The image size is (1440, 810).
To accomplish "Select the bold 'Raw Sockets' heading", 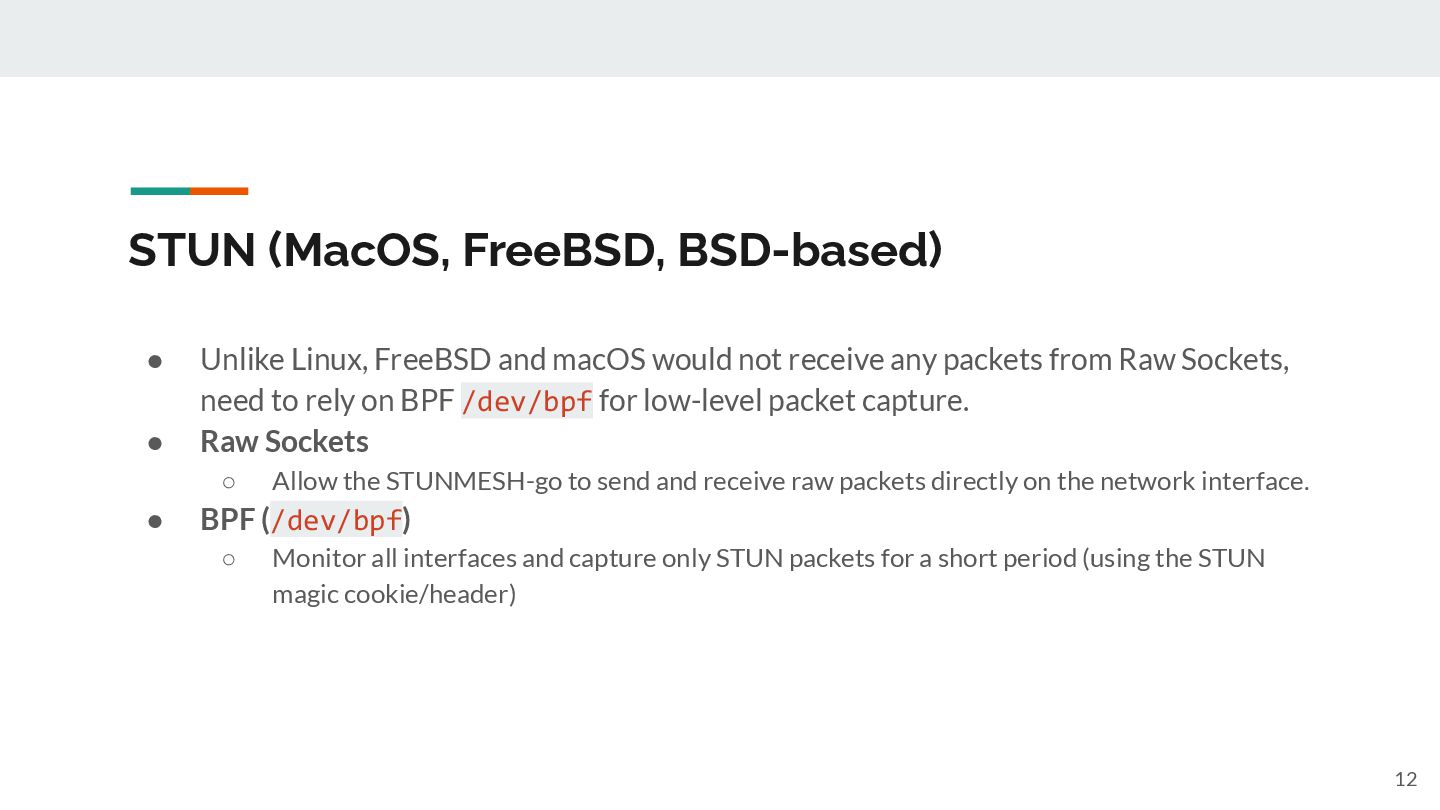I will coord(284,441).
